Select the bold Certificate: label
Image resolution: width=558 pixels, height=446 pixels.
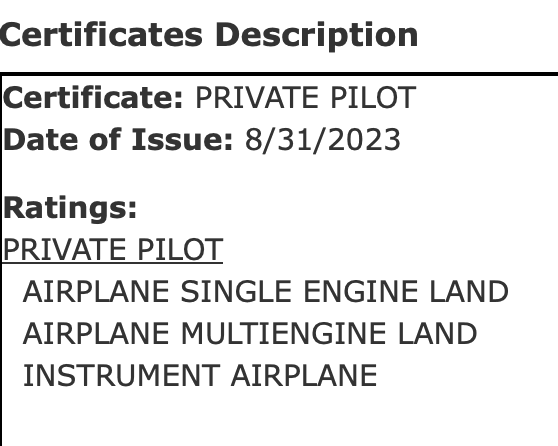[93, 97]
